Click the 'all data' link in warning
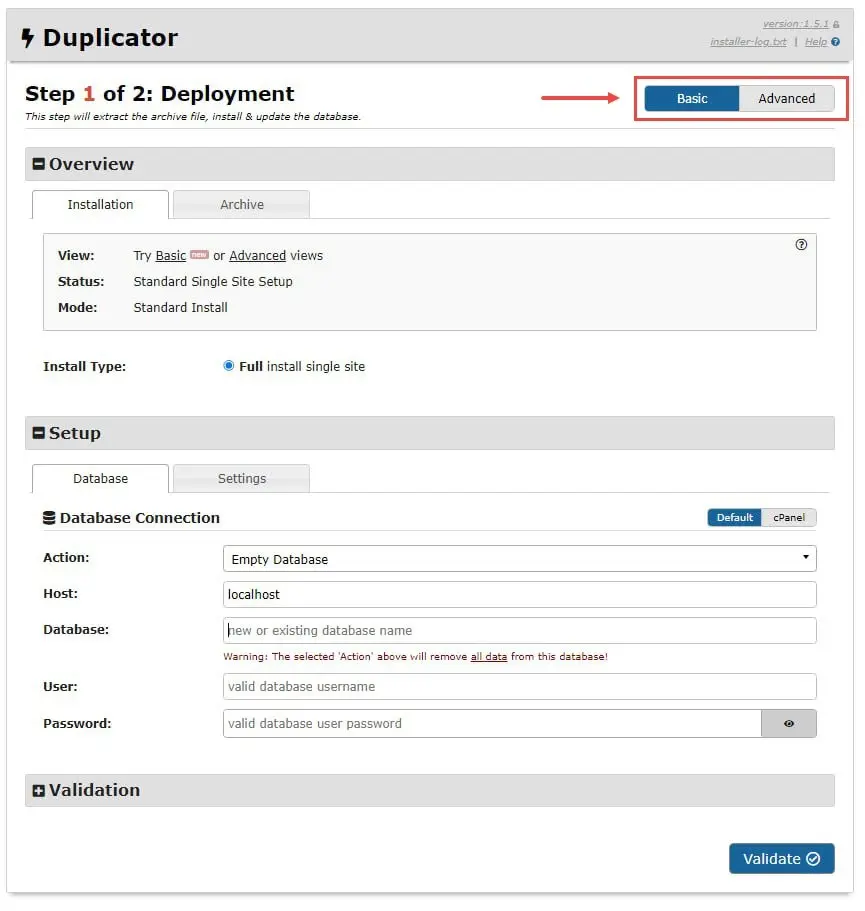The image size is (865, 911). (x=489, y=657)
